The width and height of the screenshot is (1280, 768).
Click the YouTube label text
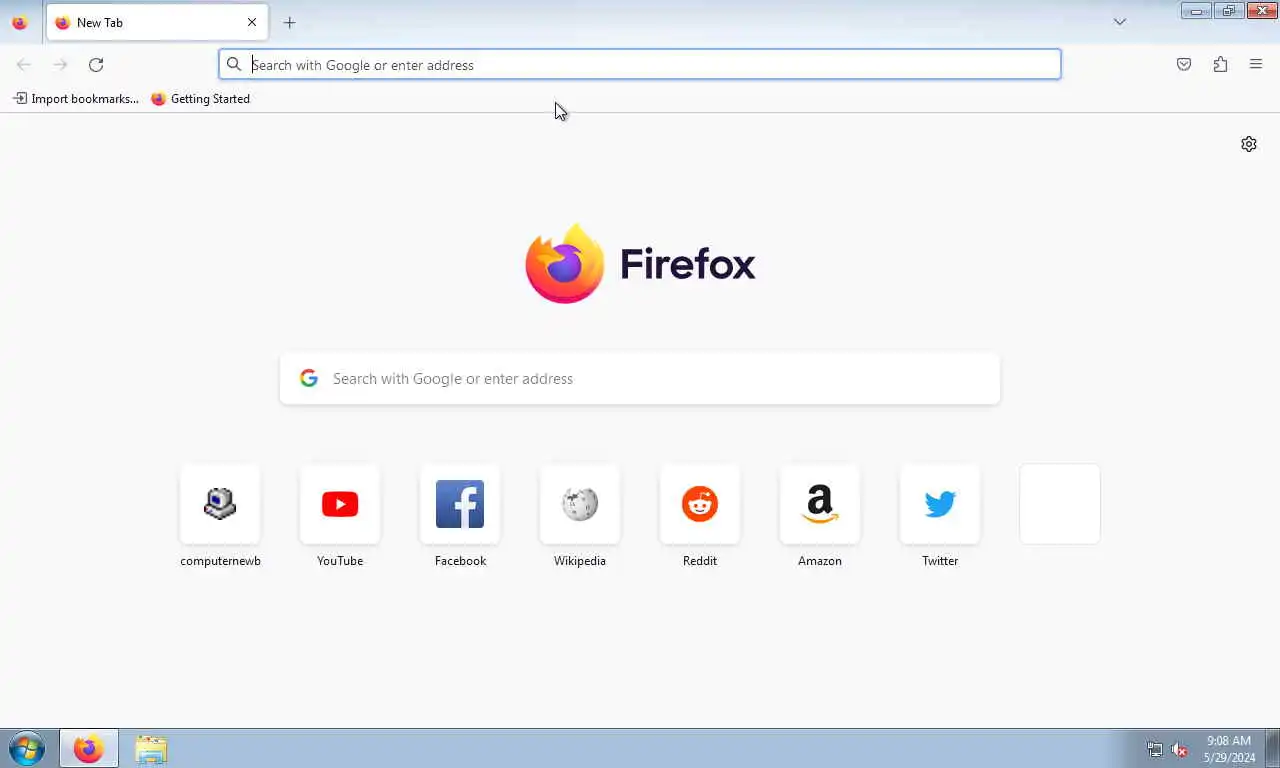click(340, 561)
